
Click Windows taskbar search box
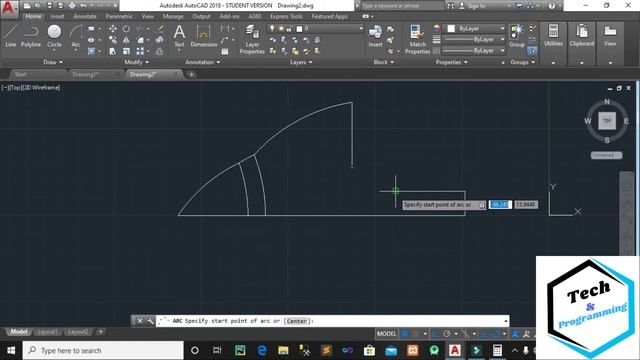pos(103,350)
